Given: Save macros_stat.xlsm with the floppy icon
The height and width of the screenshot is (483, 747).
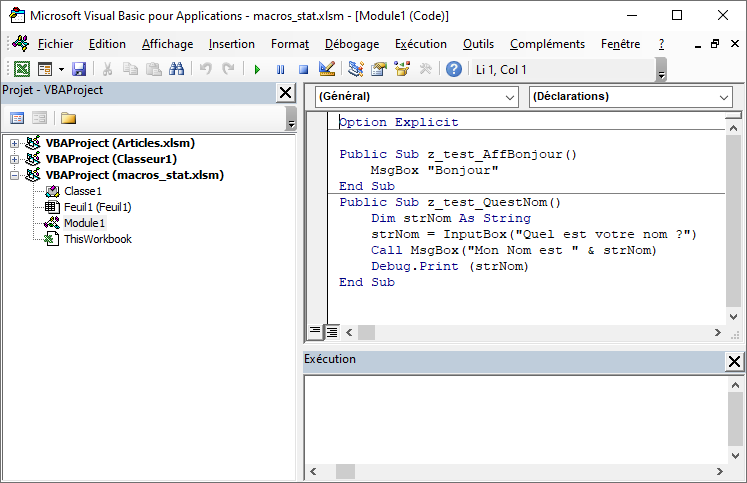Looking at the screenshot, I should pyautogui.click(x=79, y=70).
